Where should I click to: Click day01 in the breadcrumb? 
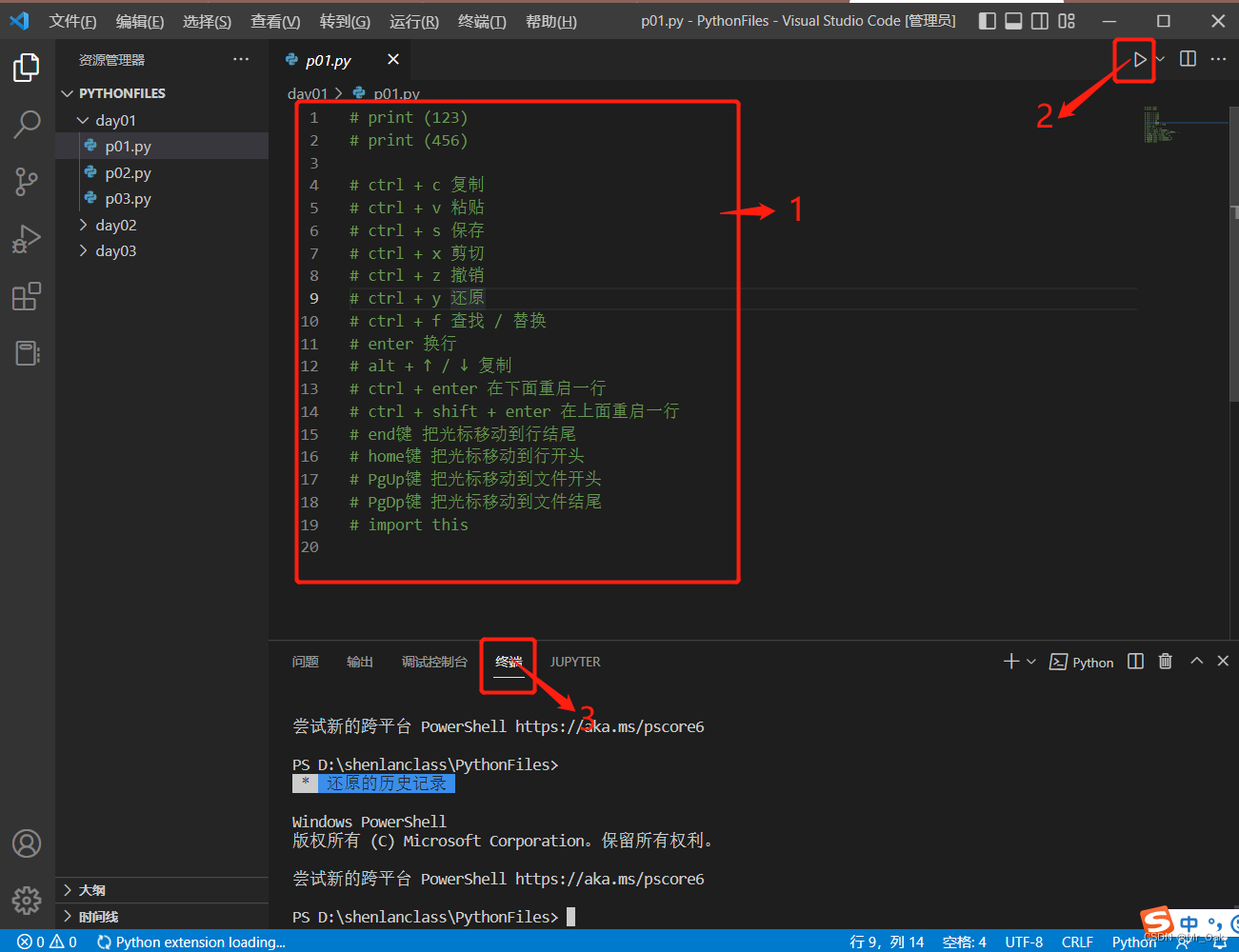(x=307, y=93)
